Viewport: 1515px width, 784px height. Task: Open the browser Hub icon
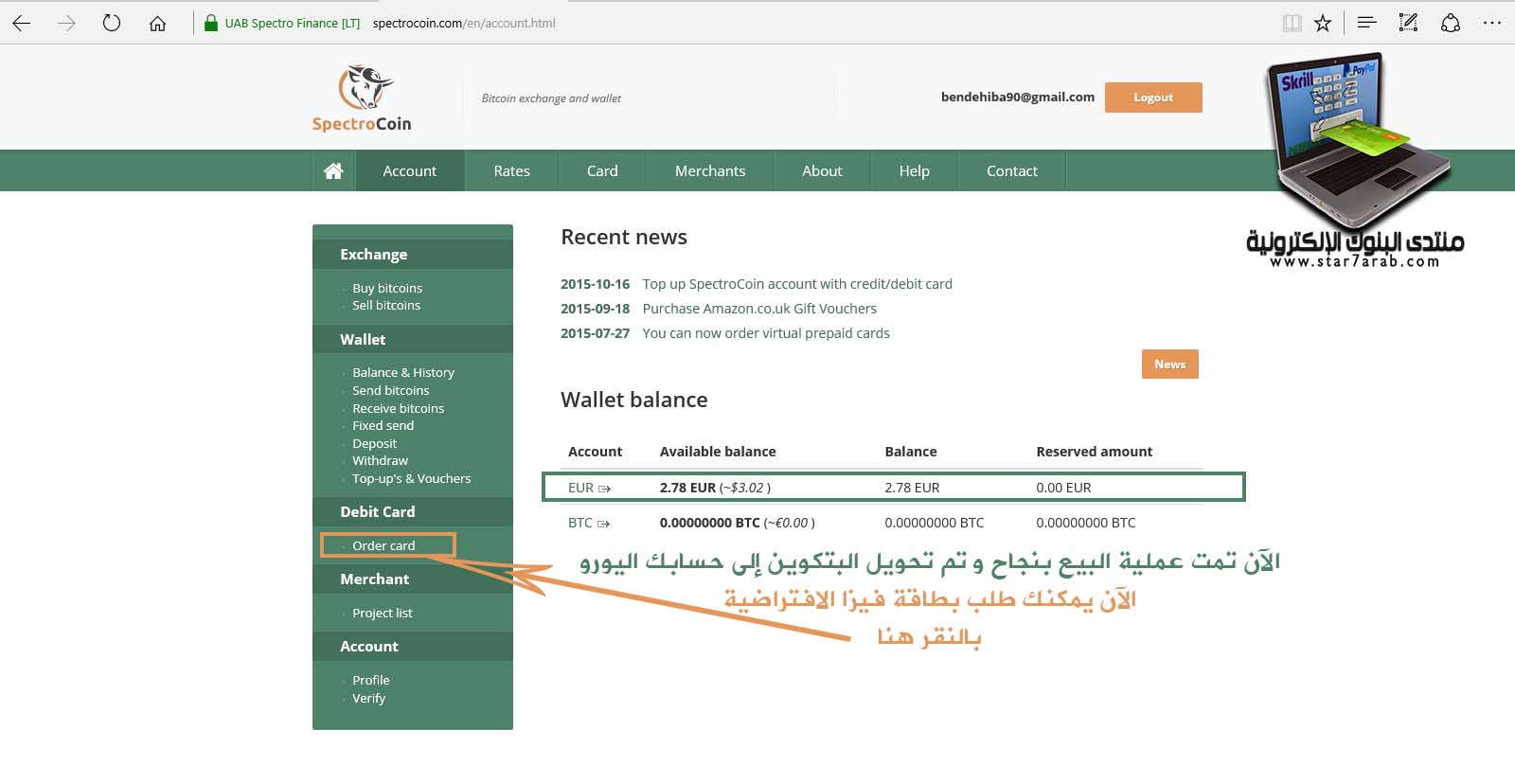click(1366, 23)
